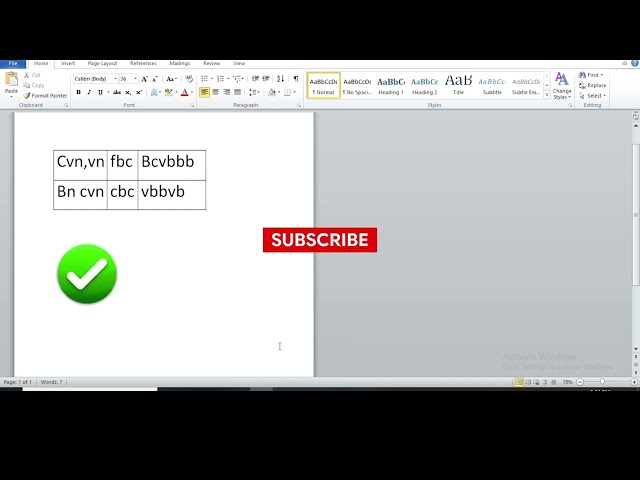This screenshot has height=480, width=640.
Task: Open Word Help question mark
Action: click(635, 63)
